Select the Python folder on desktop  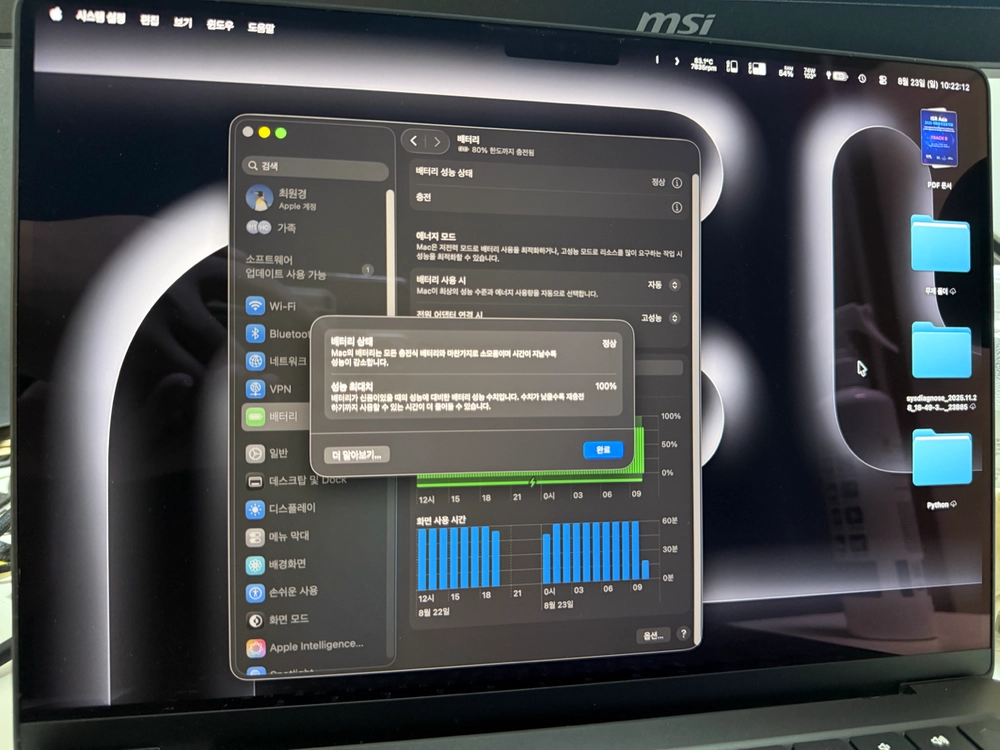[x=941, y=469]
